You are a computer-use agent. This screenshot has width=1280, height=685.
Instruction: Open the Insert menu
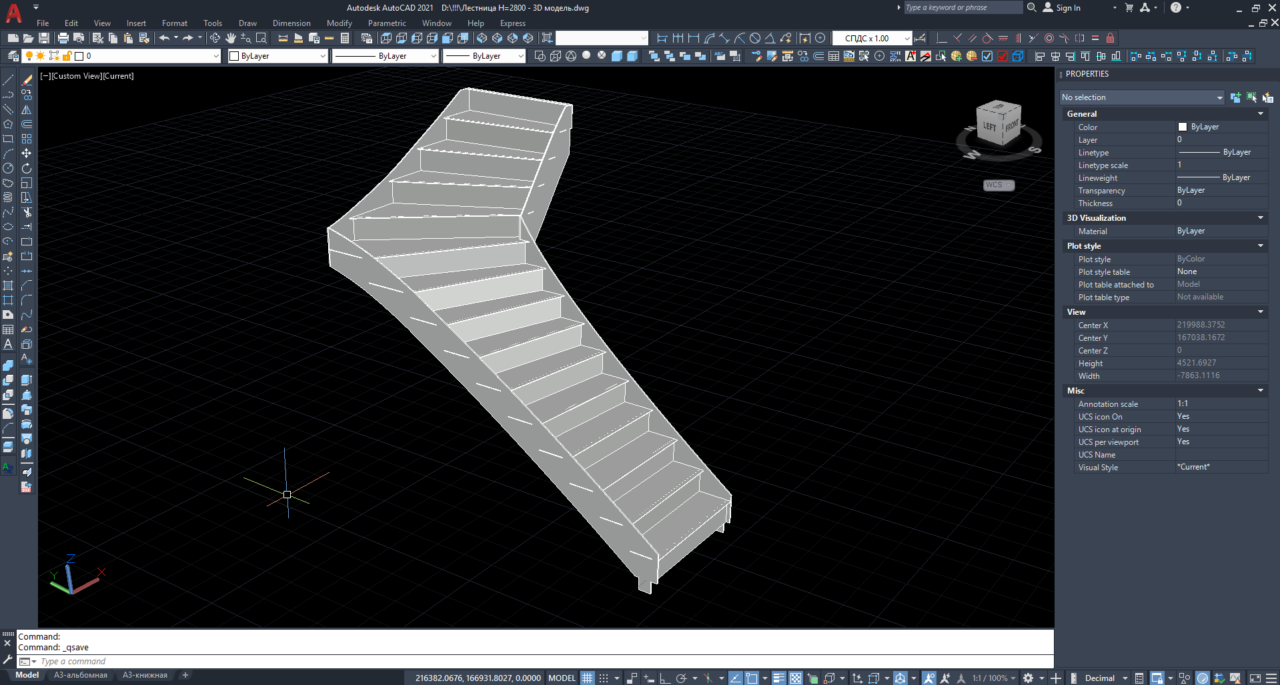click(x=136, y=23)
